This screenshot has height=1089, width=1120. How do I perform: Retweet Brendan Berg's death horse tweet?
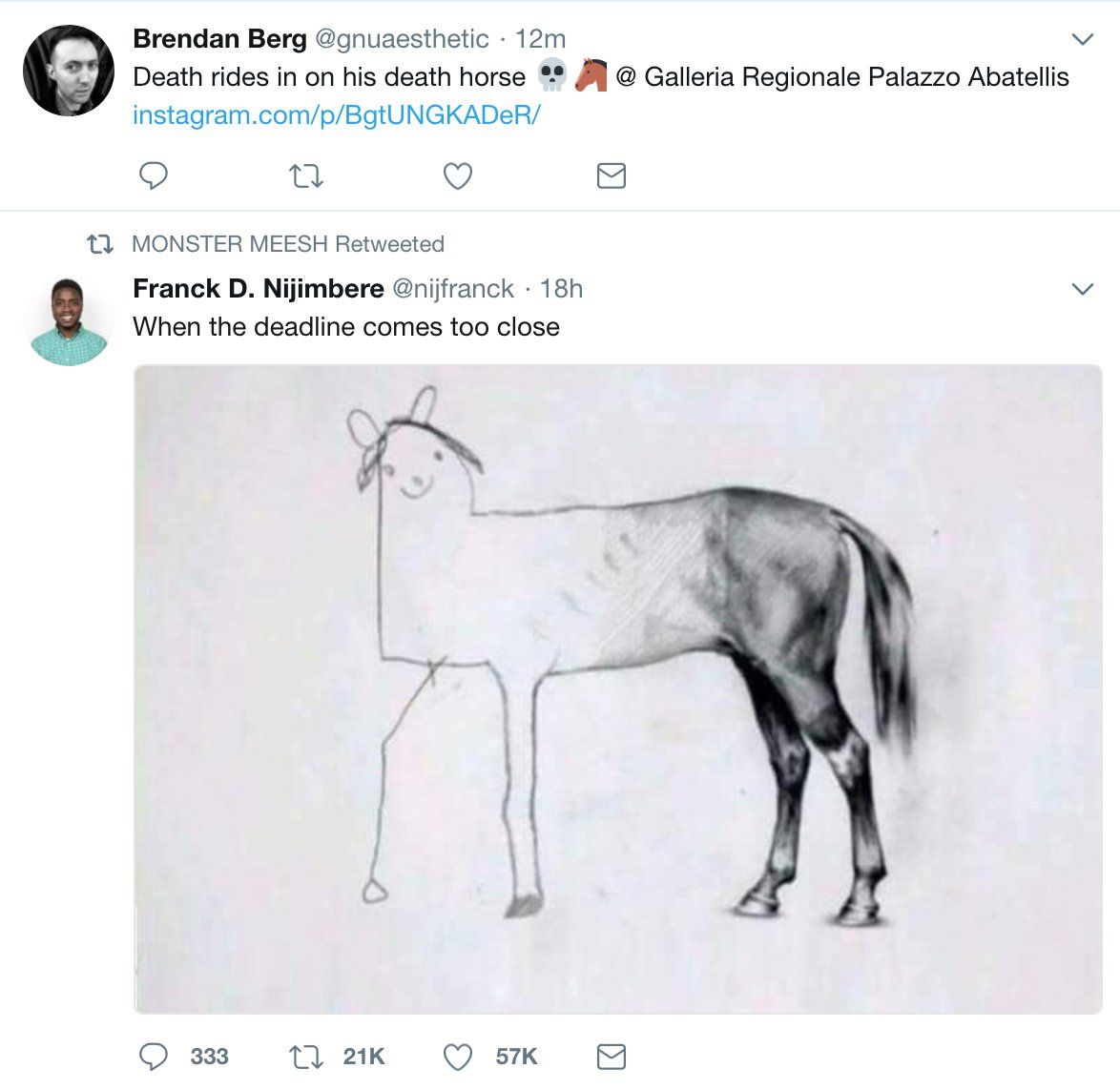click(306, 176)
